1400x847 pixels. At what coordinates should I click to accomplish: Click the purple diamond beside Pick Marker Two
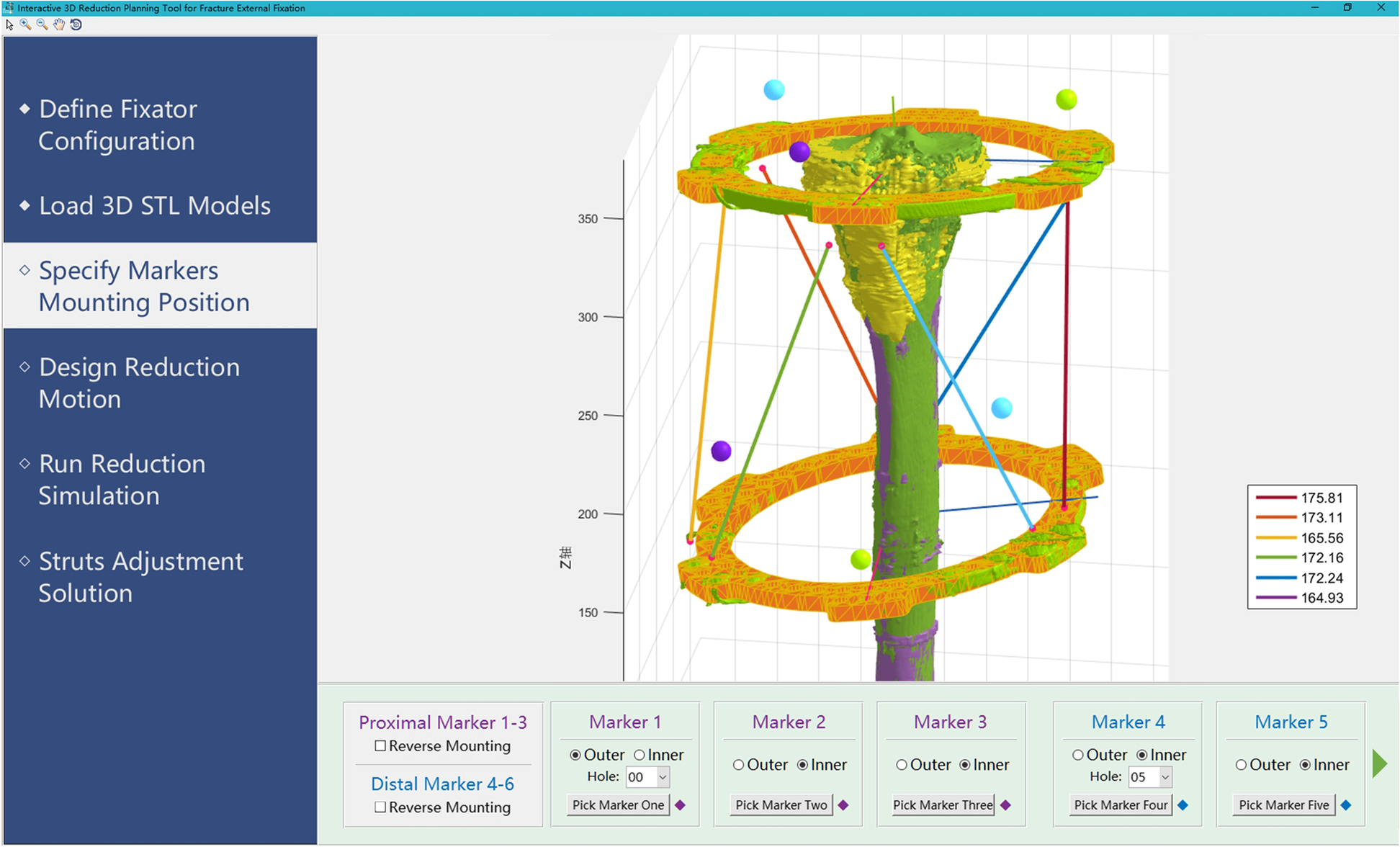(843, 805)
